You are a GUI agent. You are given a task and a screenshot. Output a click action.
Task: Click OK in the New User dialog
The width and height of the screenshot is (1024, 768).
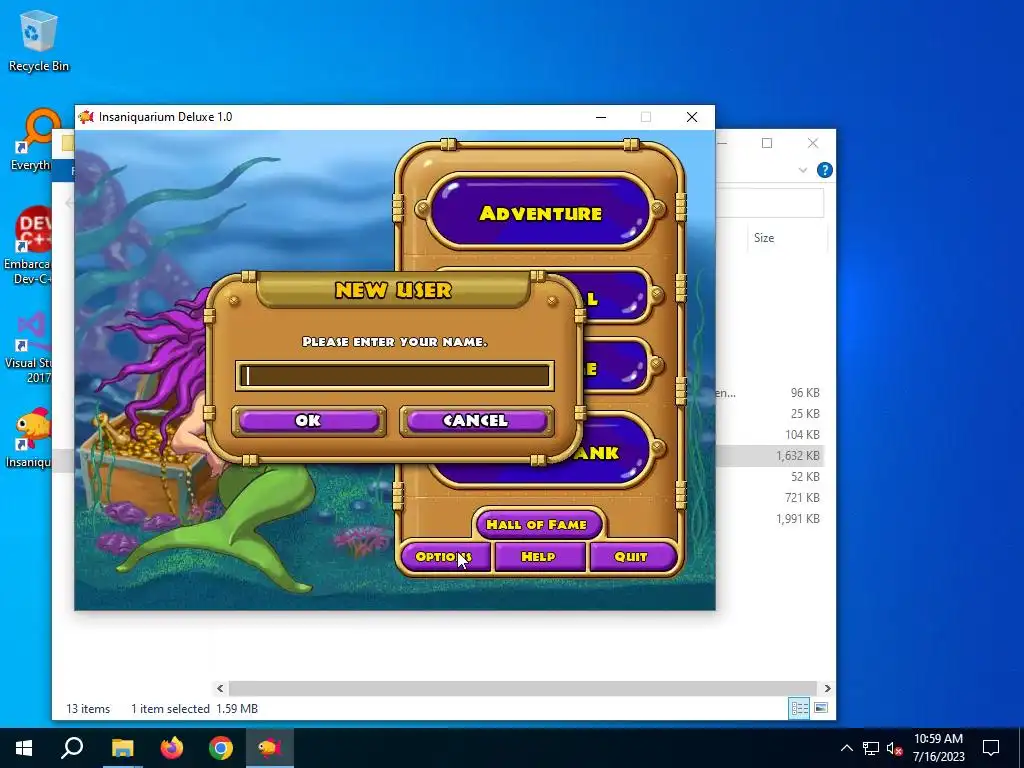(309, 421)
